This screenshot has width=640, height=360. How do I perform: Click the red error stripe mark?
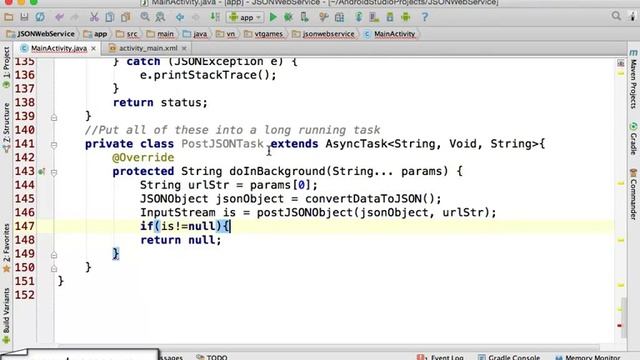(620, 325)
